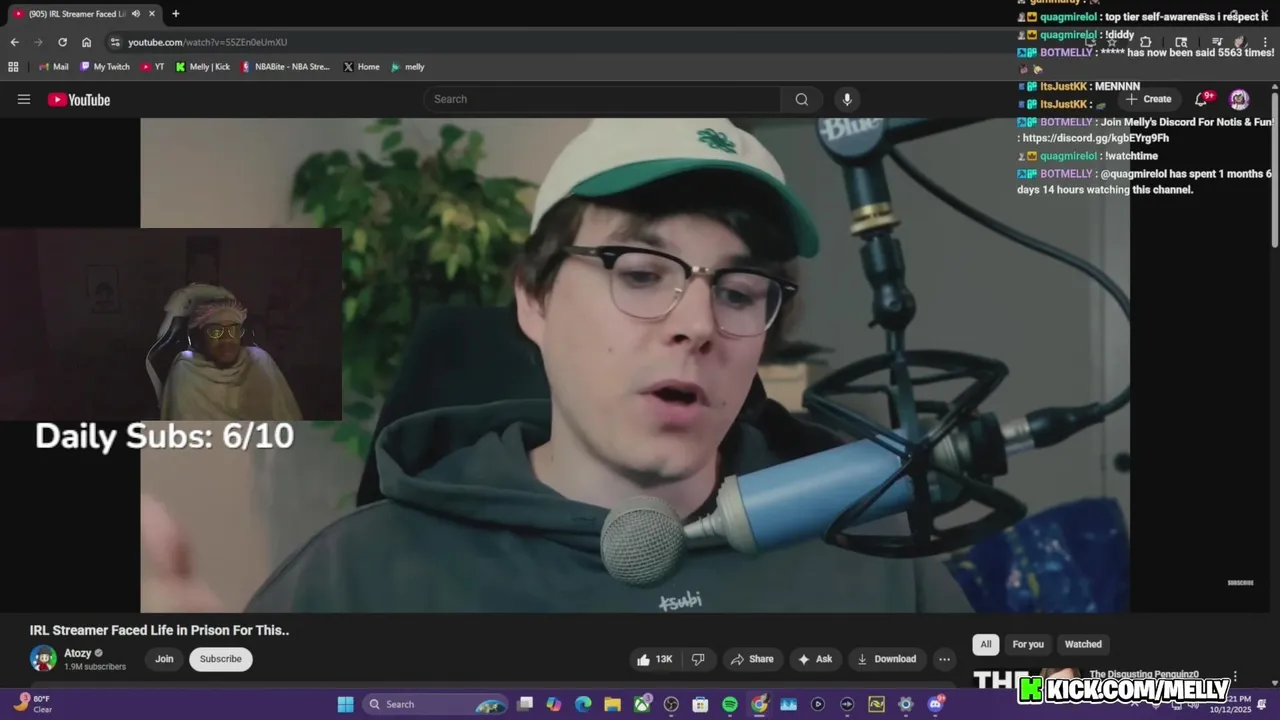The width and height of the screenshot is (1280, 720).
Task: Open Spotify from the taskbar
Action: (x=730, y=704)
